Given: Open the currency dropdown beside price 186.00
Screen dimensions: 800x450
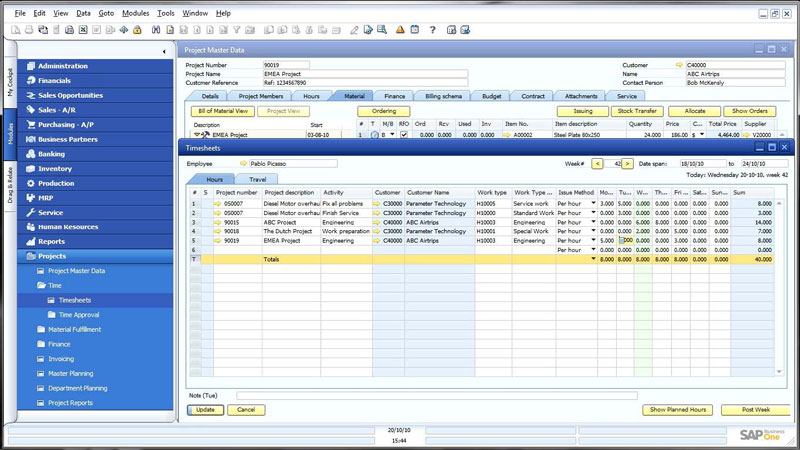Looking at the screenshot, I should click(x=702, y=135).
